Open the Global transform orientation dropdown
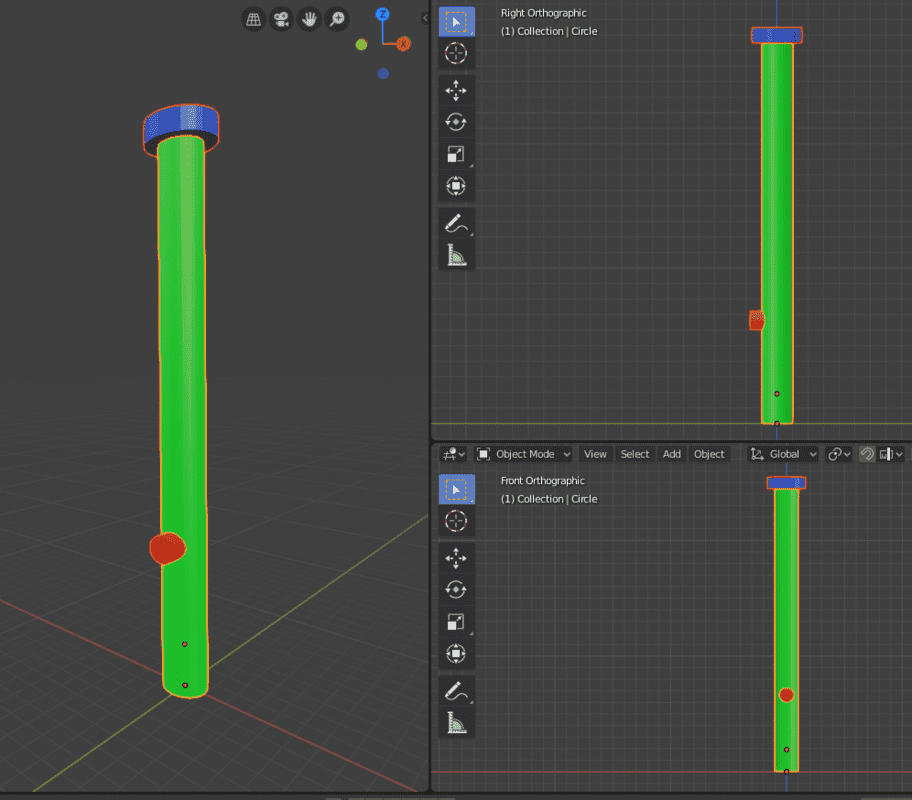912x800 pixels. pos(784,454)
